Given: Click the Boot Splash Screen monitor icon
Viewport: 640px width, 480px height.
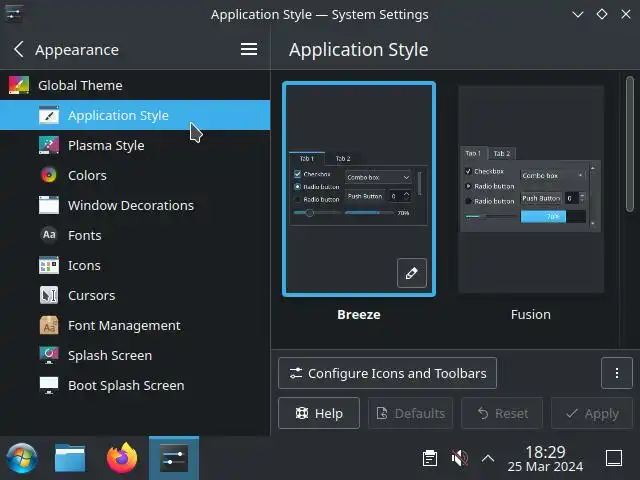Looking at the screenshot, I should coord(49,385).
